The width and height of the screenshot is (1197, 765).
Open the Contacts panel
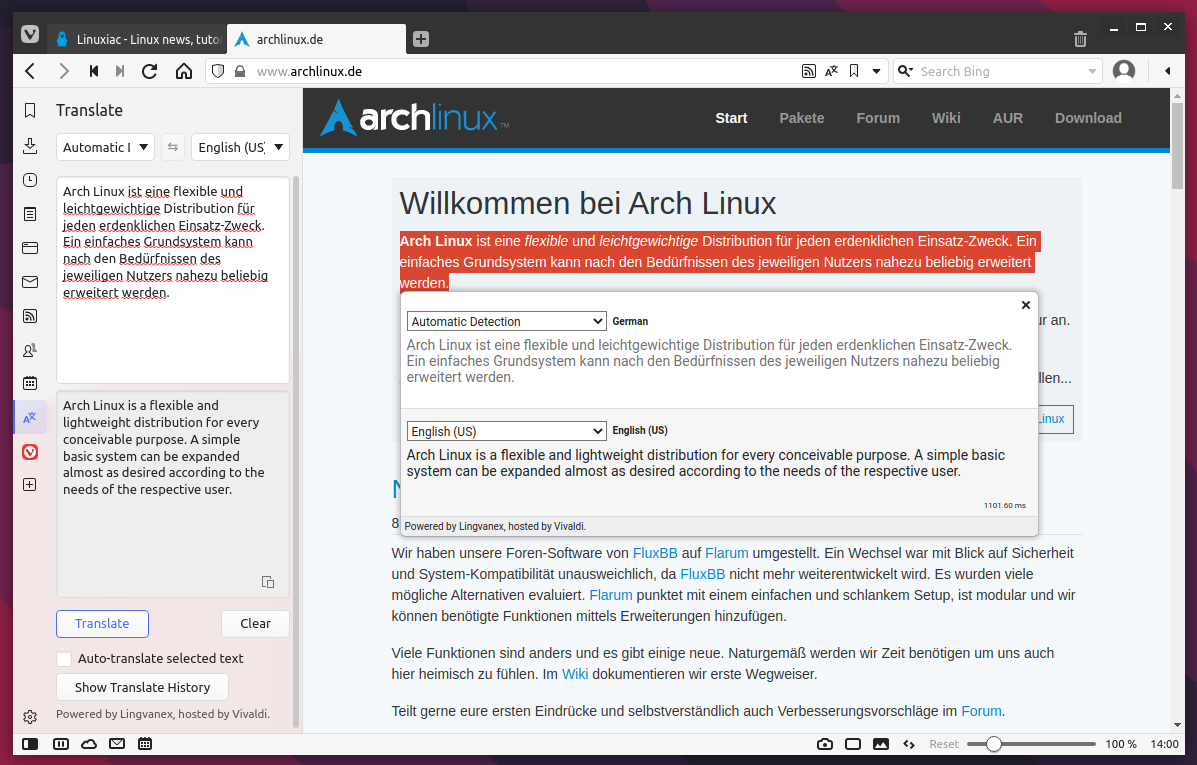(30, 350)
